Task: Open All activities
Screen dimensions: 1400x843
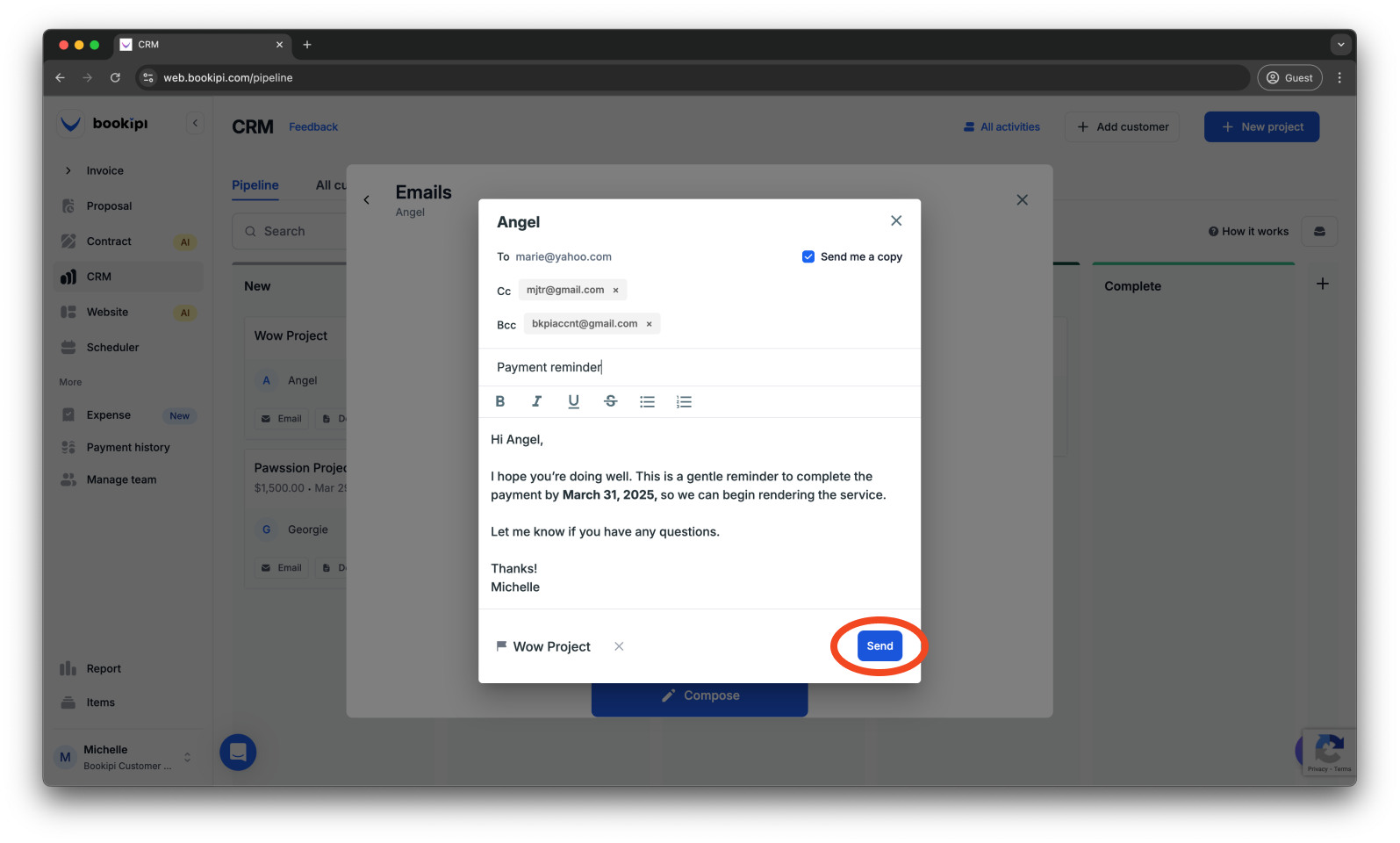Action: click(x=1002, y=127)
